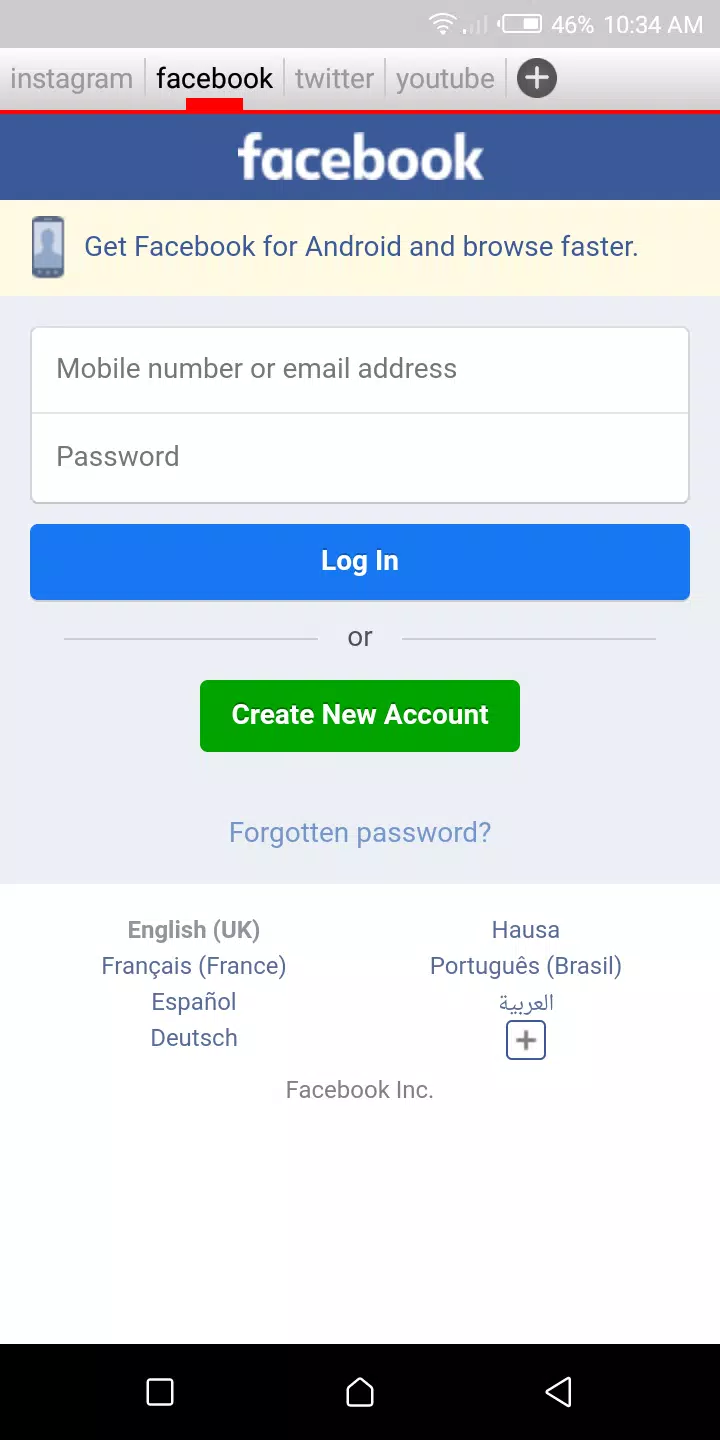Viewport: 720px width, 1440px height.
Task: Switch language to Hausa
Action: (526, 930)
